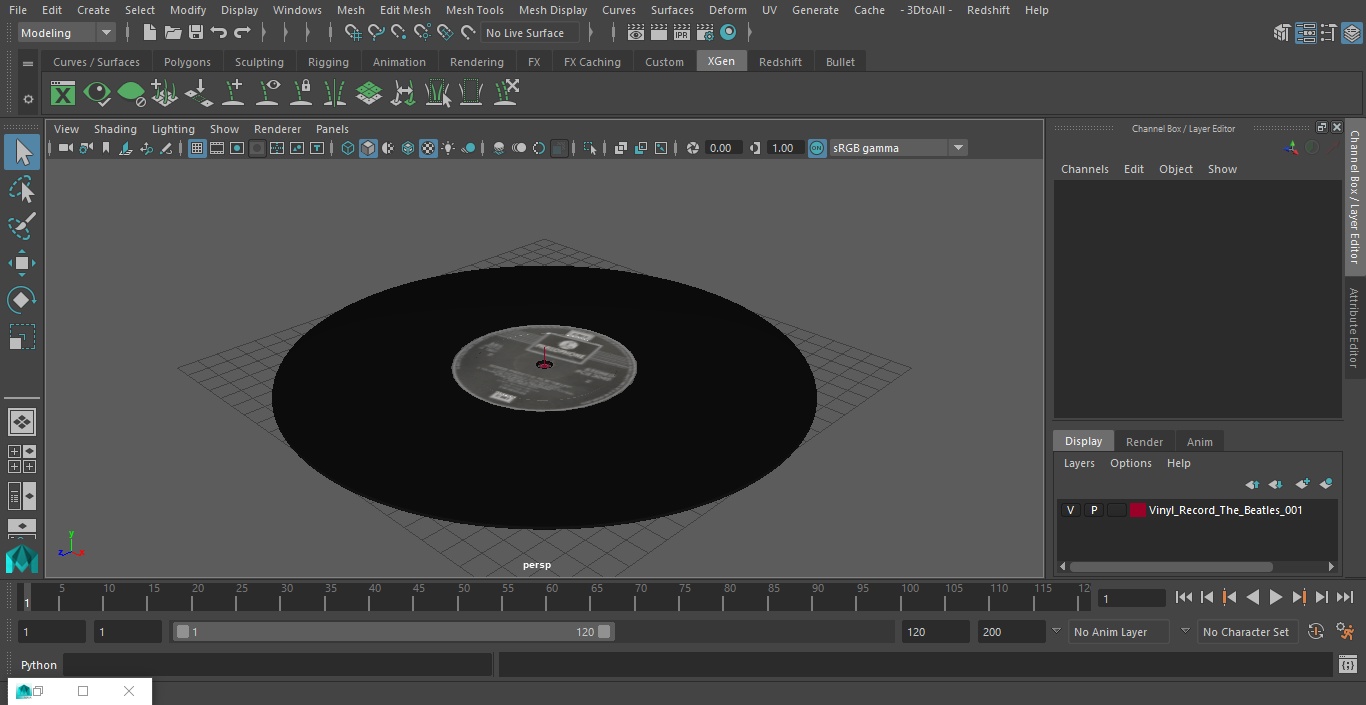Open the No Live Surface field
Viewport: 1366px width, 705px height.
[529, 33]
